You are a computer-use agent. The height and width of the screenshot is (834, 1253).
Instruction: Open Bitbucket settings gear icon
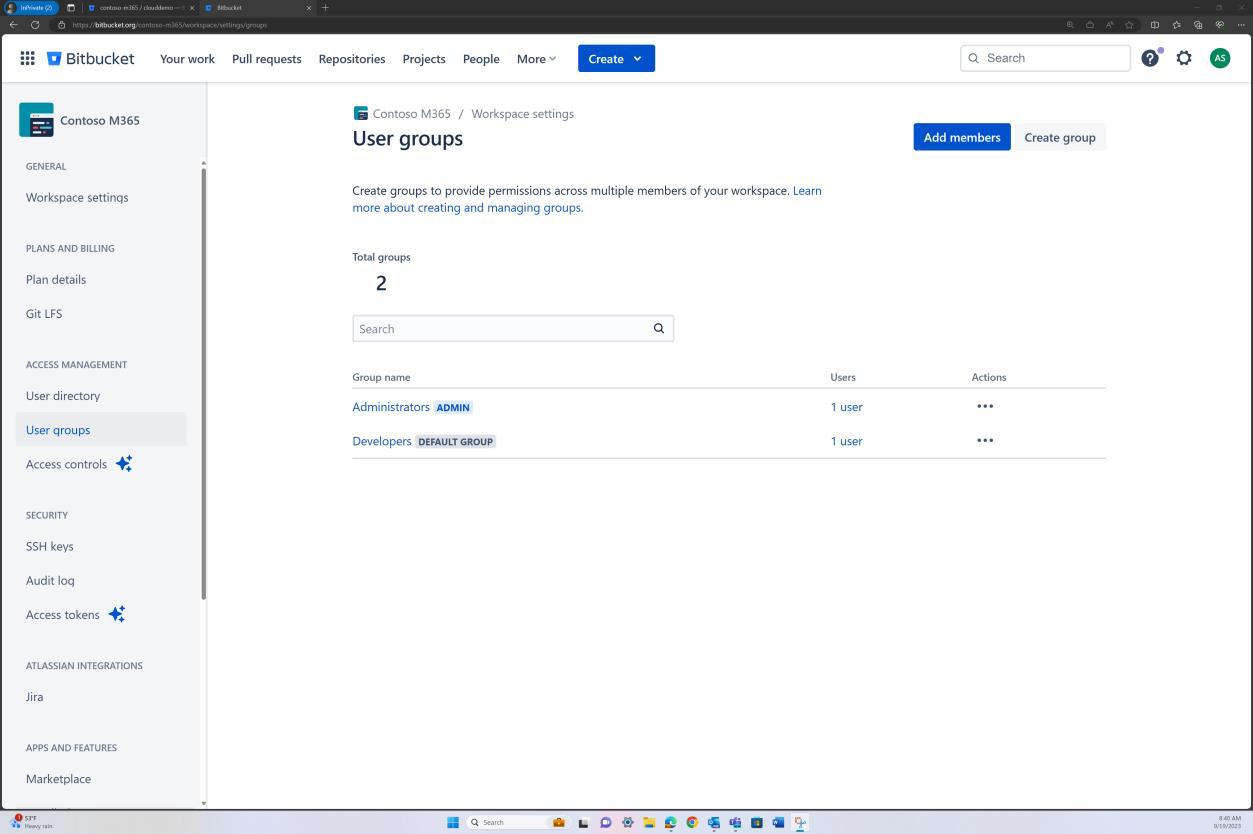(1184, 58)
